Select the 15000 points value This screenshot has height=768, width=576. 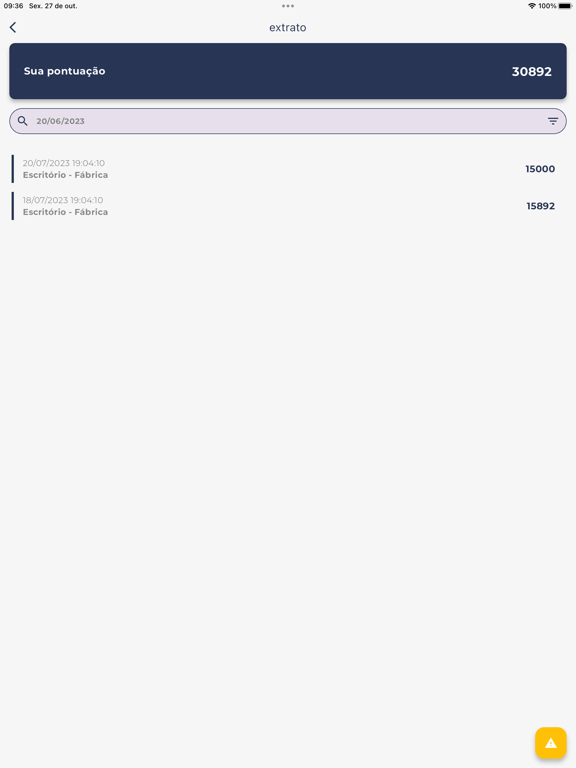pos(540,169)
